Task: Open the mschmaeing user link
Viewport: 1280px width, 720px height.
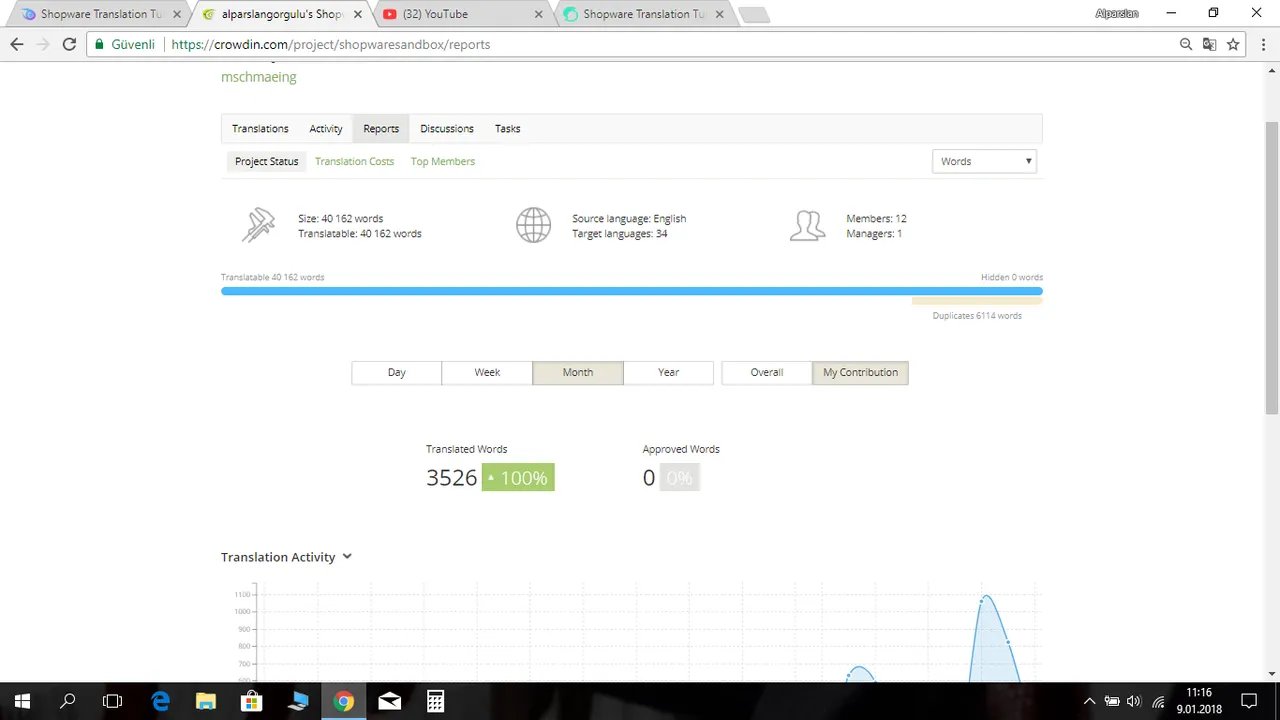Action: [x=259, y=76]
